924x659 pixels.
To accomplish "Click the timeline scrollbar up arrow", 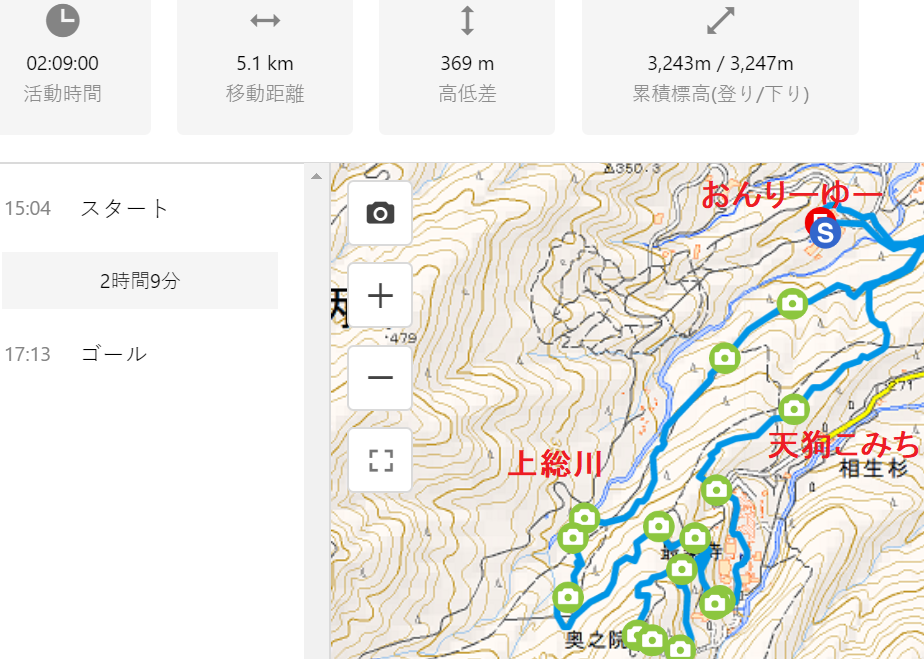I will pyautogui.click(x=317, y=176).
